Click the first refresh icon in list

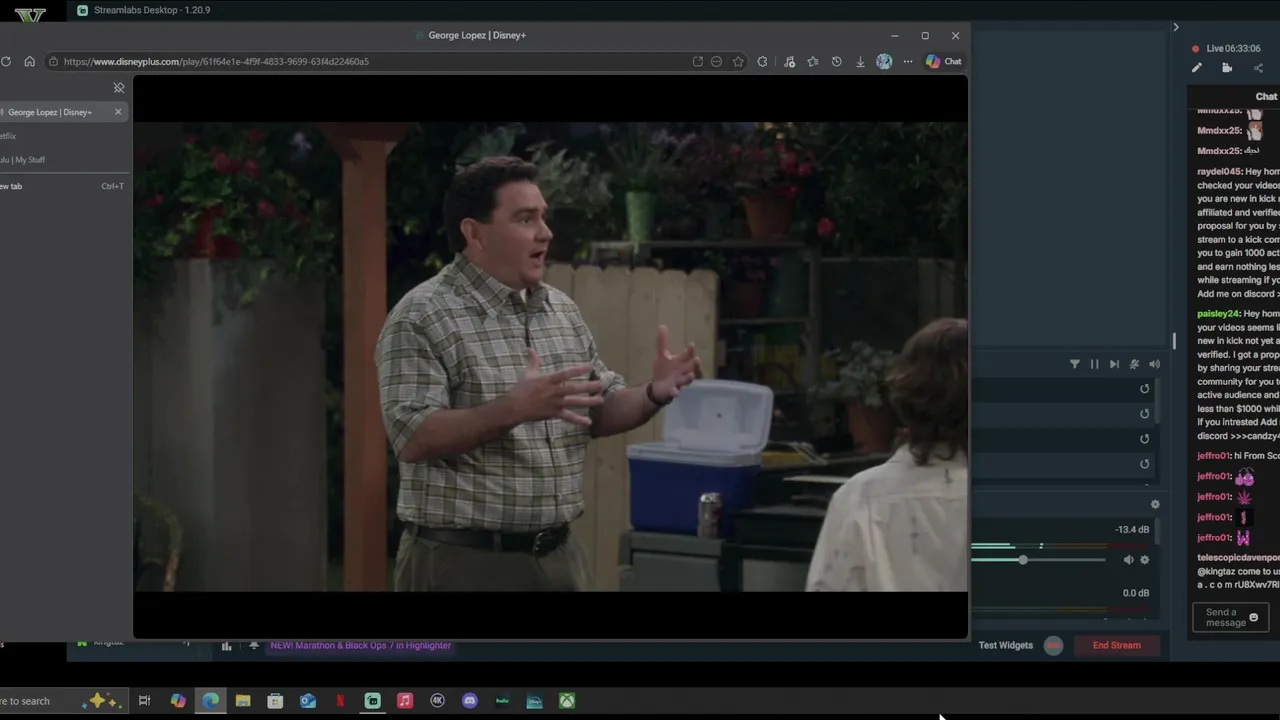coord(1144,389)
